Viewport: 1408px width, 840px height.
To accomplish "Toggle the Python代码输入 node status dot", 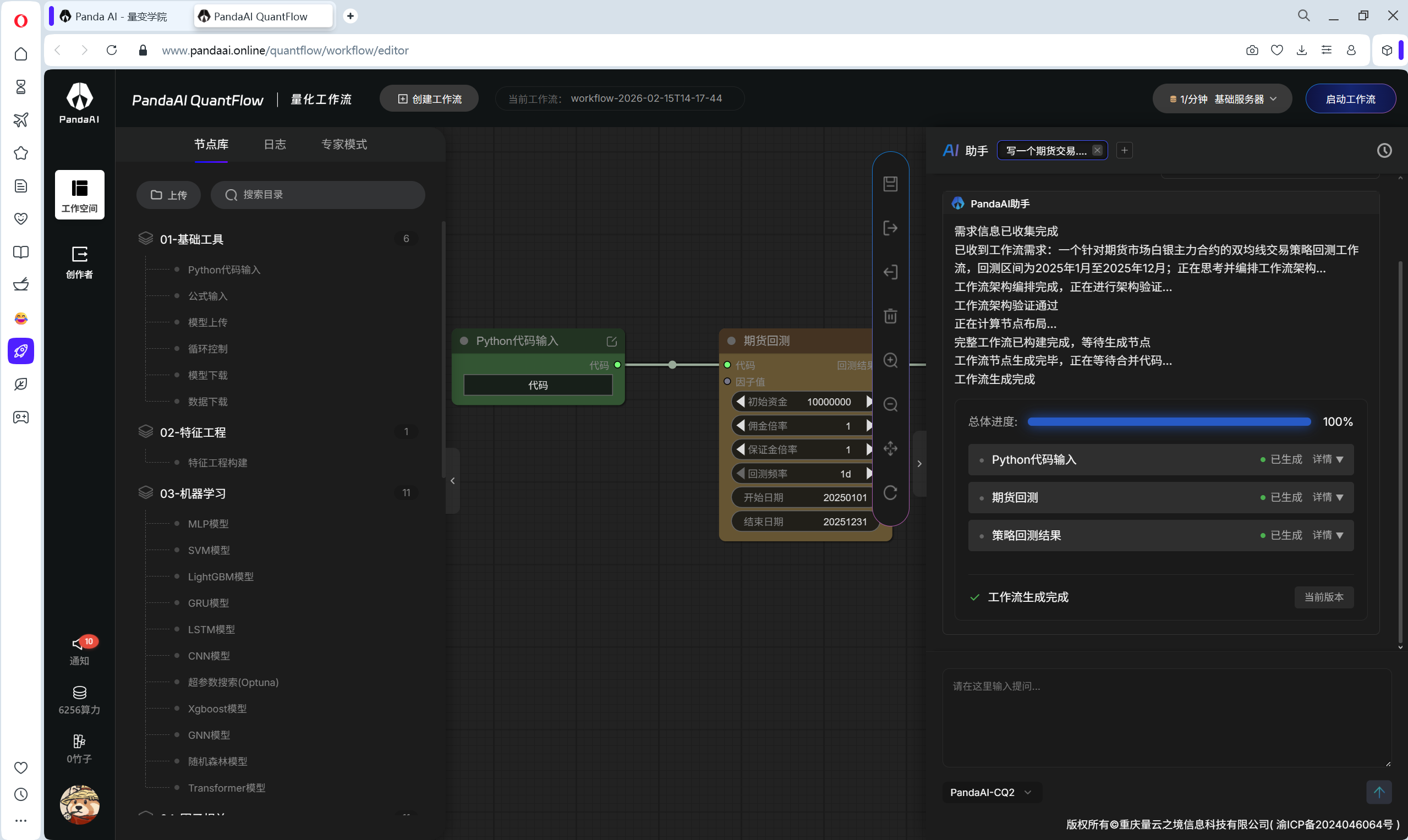I will (x=464, y=341).
